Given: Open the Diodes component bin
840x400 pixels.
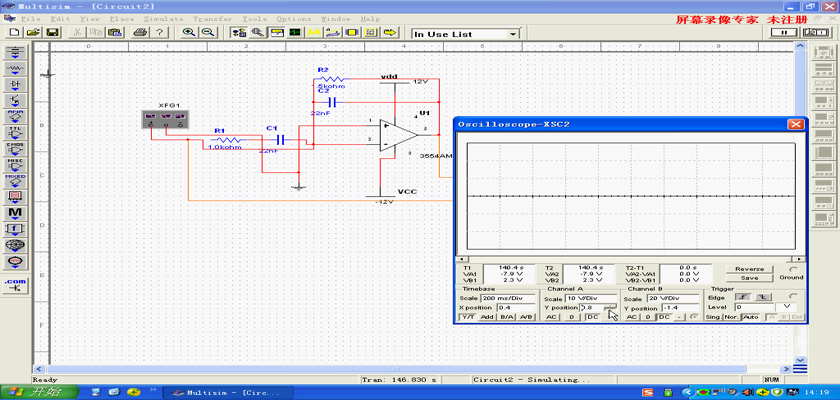Looking at the screenshot, I should (x=16, y=85).
